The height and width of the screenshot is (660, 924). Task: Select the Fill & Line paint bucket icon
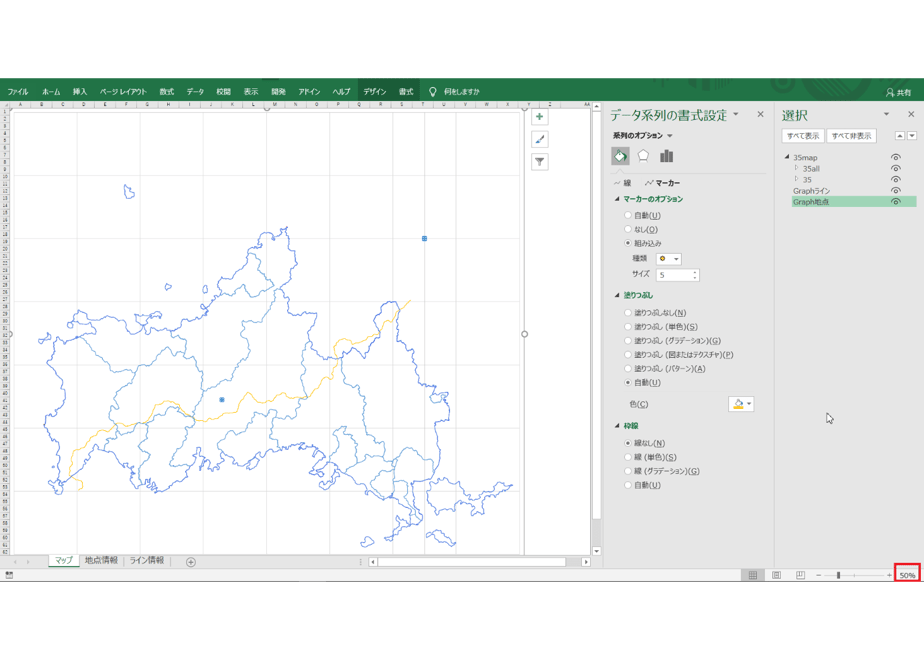(621, 156)
